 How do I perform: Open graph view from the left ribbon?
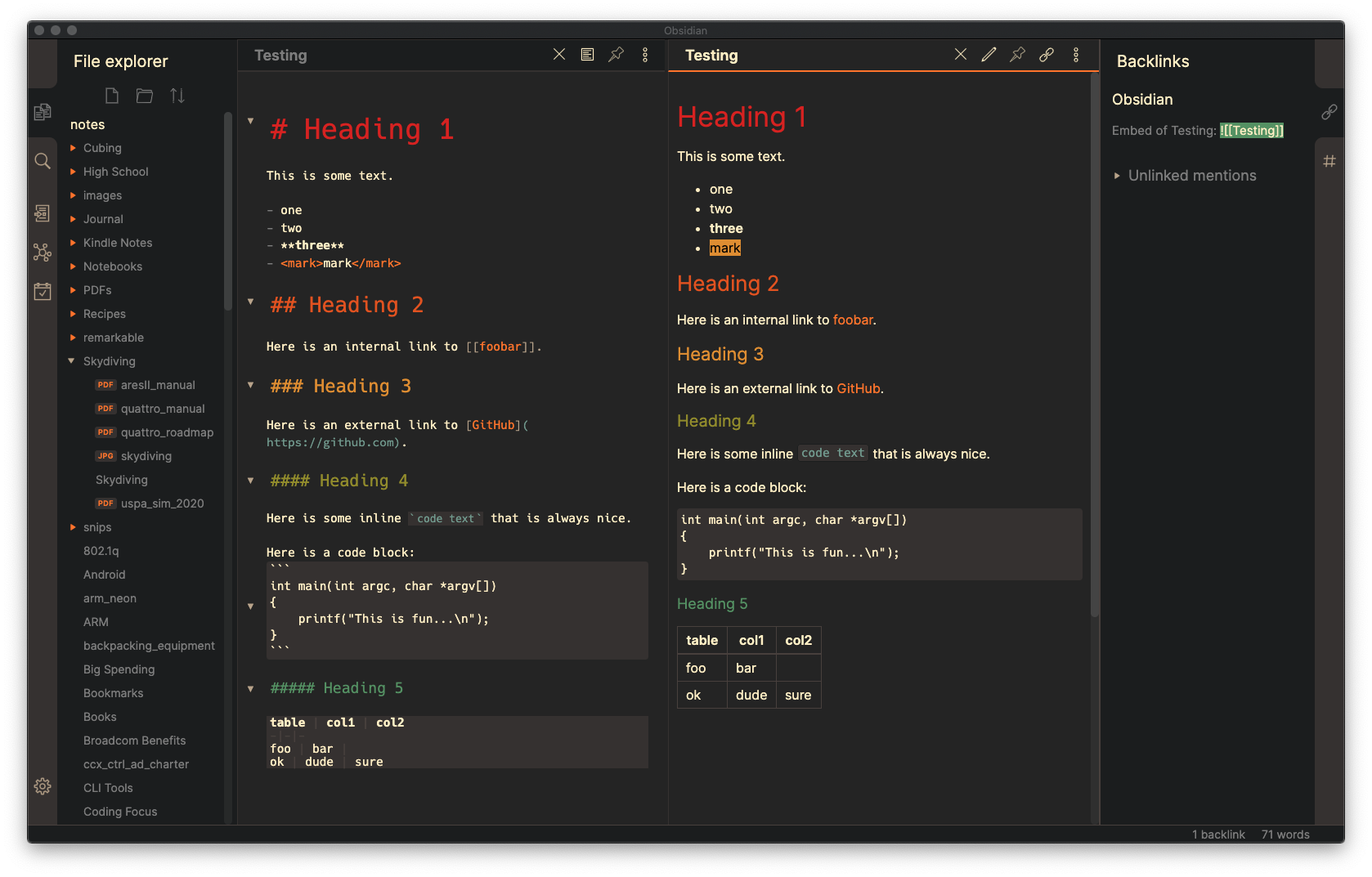(43, 252)
